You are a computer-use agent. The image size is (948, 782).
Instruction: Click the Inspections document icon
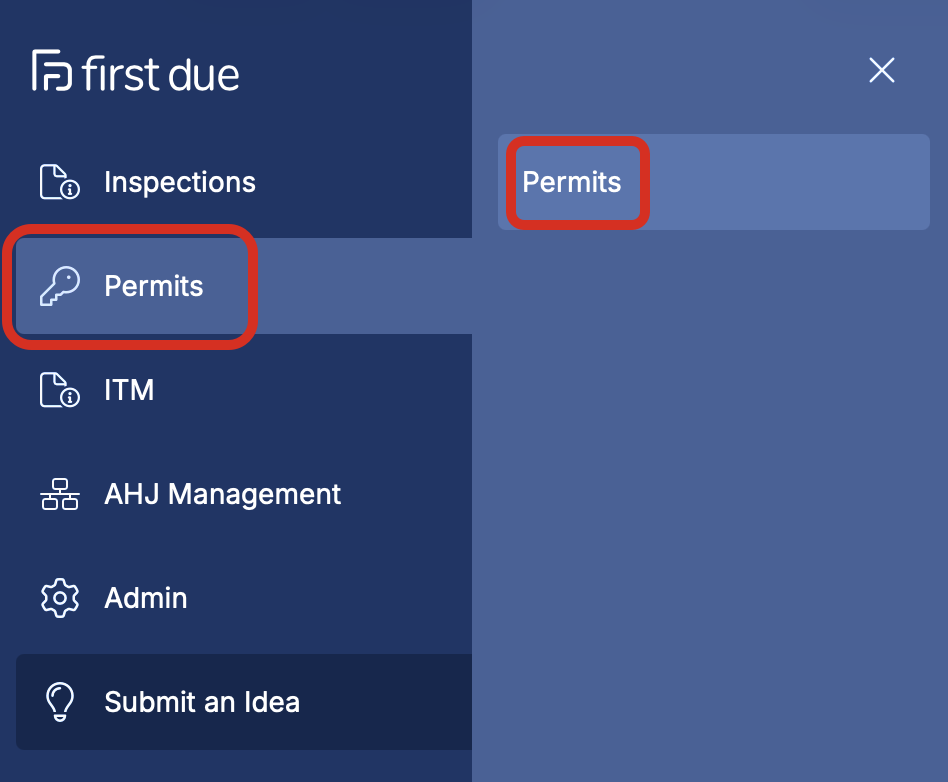[59, 181]
